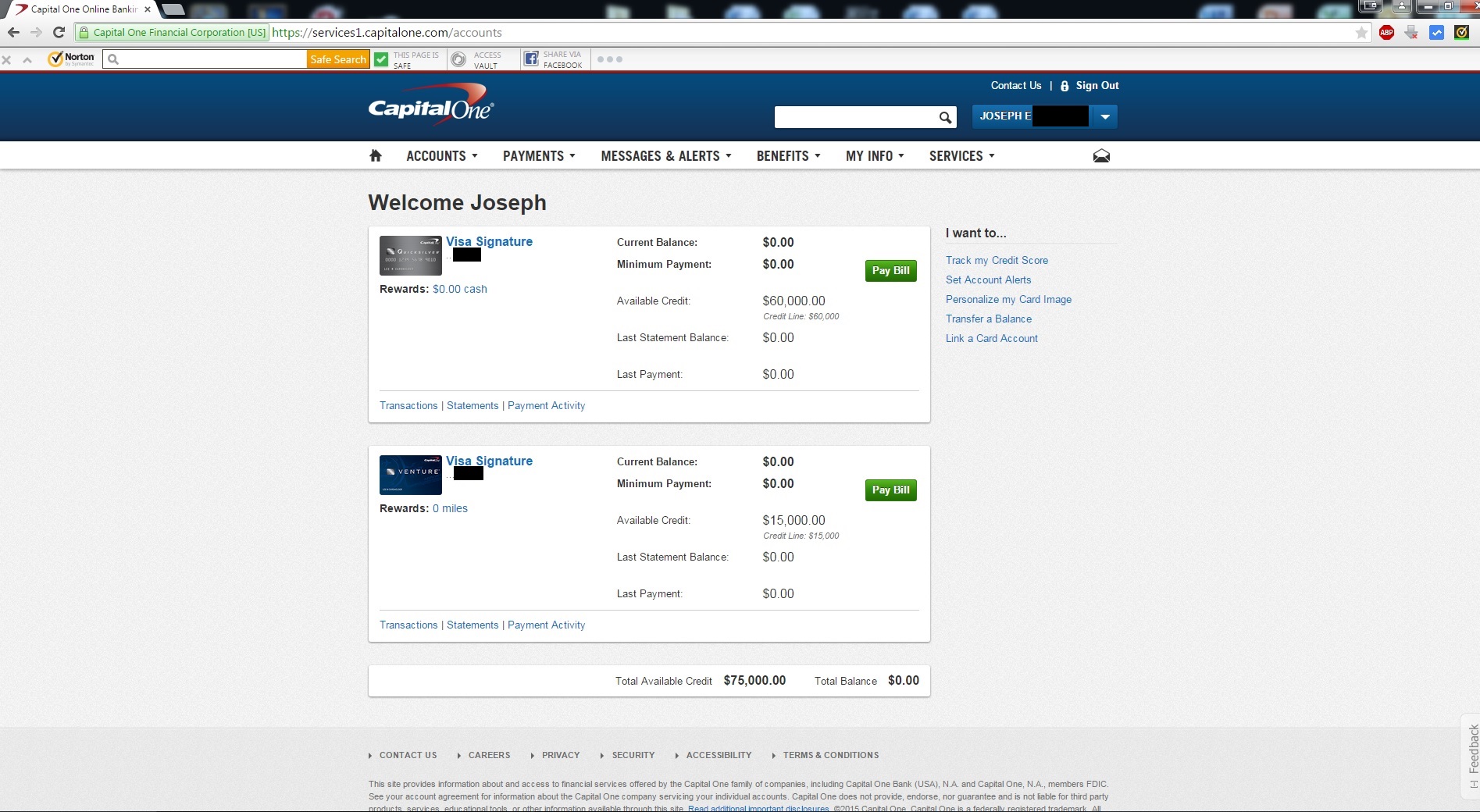Open the MY INFO menu
The image size is (1480, 812).
(875, 156)
